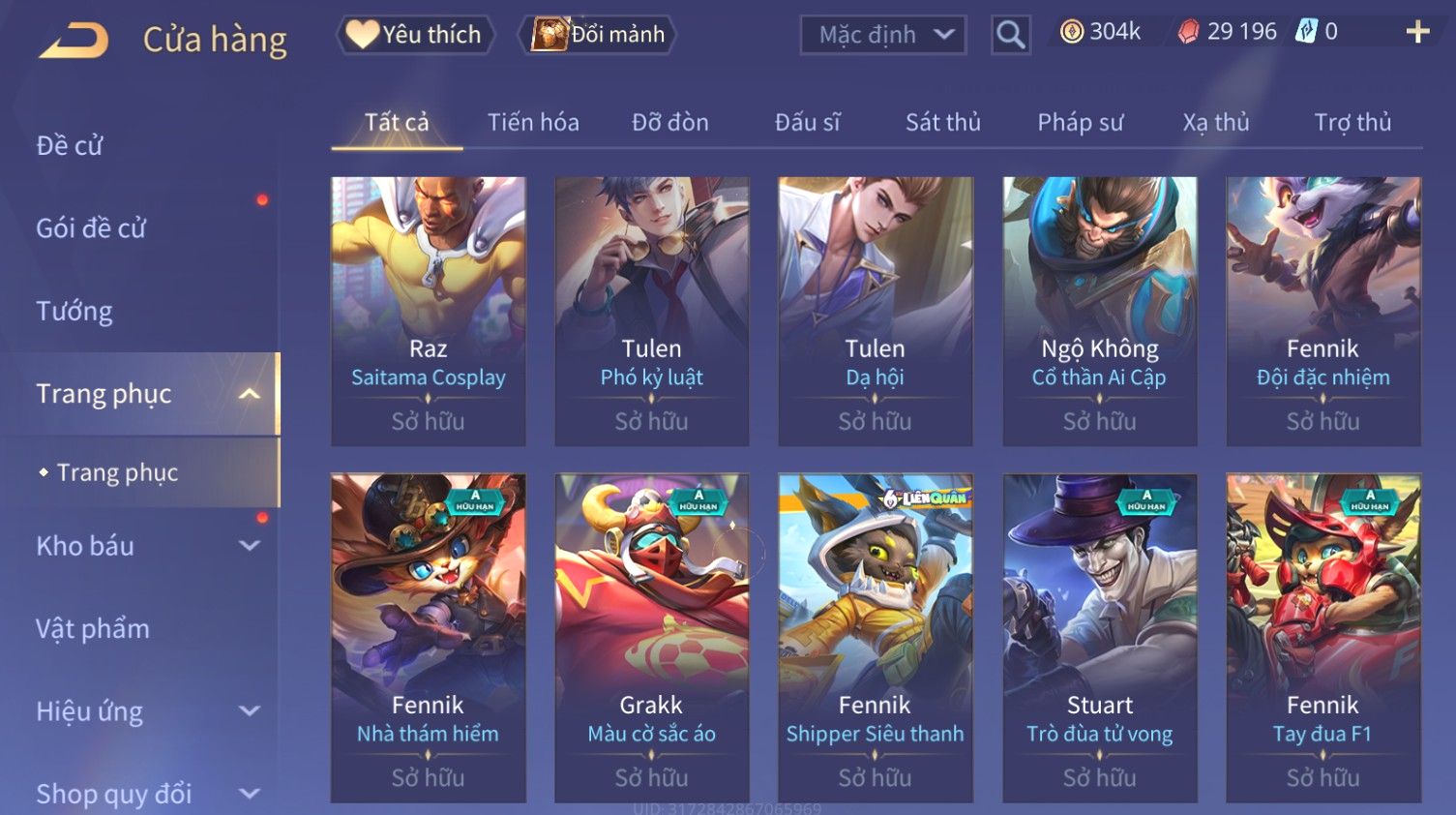Open the search magnifier icon
Viewport: 1456px width, 815px height.
(1010, 35)
